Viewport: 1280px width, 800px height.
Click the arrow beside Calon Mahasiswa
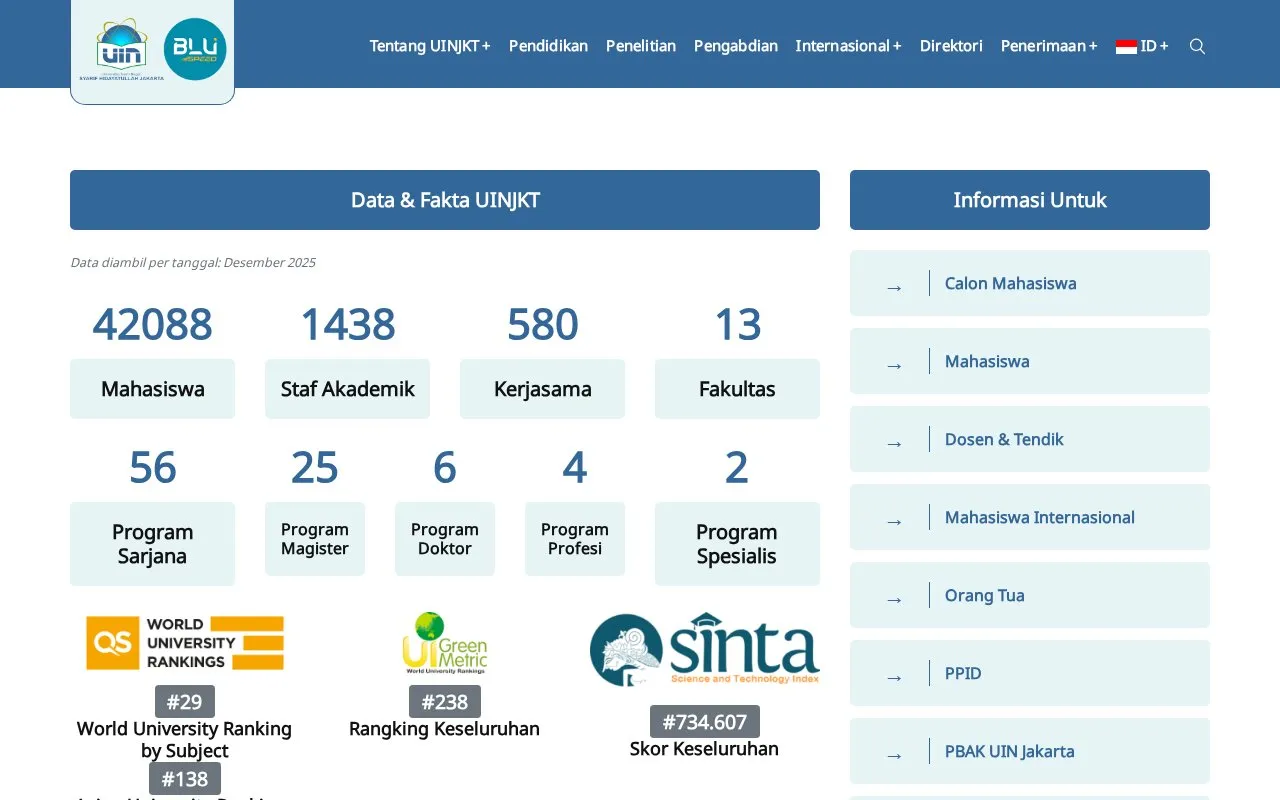click(894, 288)
